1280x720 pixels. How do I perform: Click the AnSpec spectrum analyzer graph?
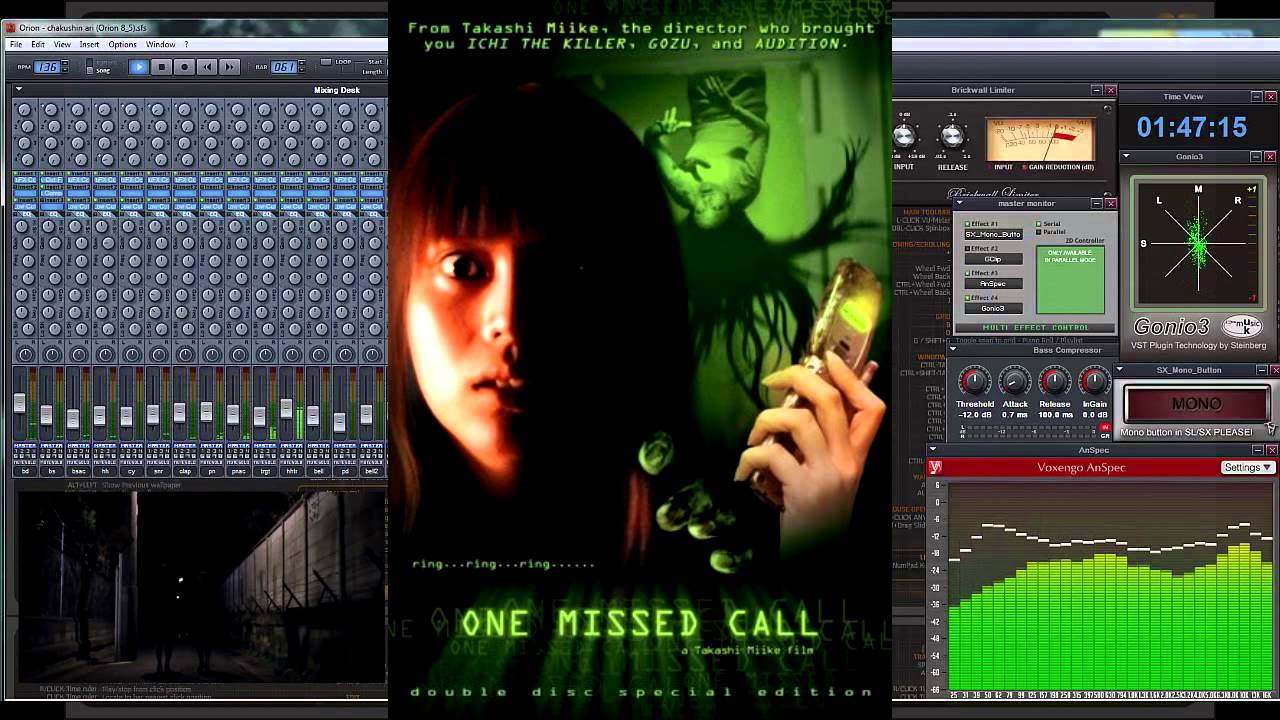pos(1110,586)
